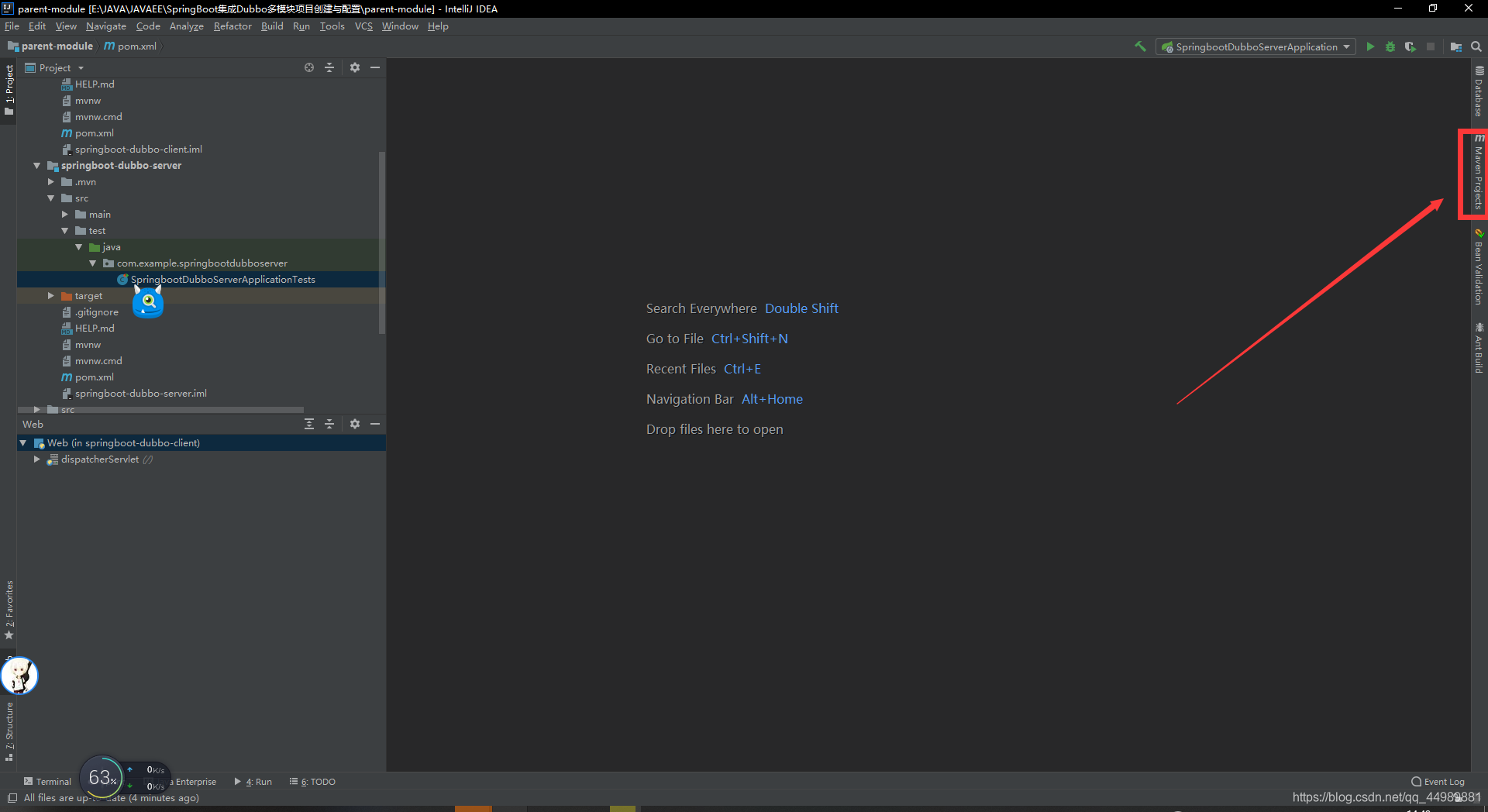Select the mvnw.cmd file below springboot-dubbo-server's HELP.md
Image resolution: width=1488 pixels, height=812 pixels.
click(98, 360)
